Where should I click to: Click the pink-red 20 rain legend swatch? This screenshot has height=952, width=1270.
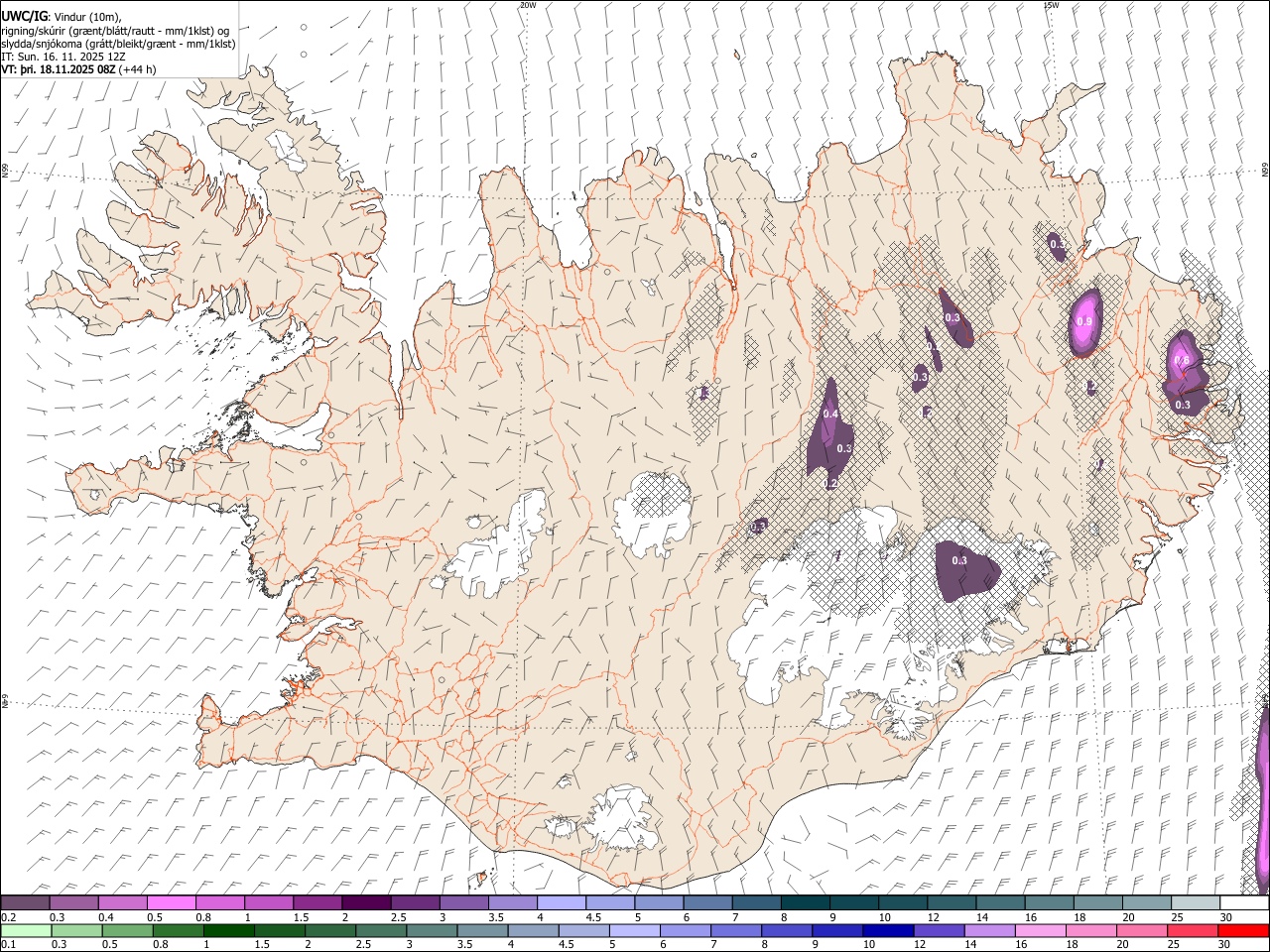coord(1142,930)
